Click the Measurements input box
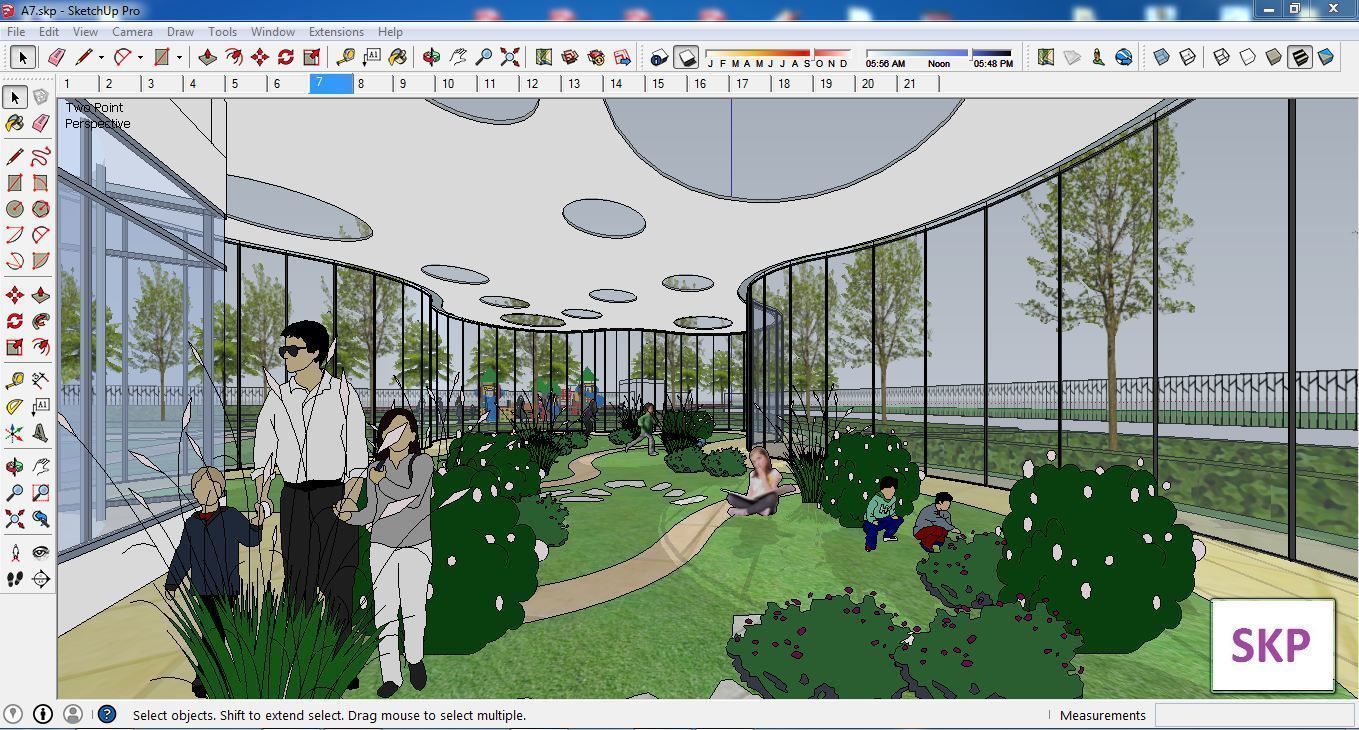This screenshot has width=1359, height=730. point(1254,715)
